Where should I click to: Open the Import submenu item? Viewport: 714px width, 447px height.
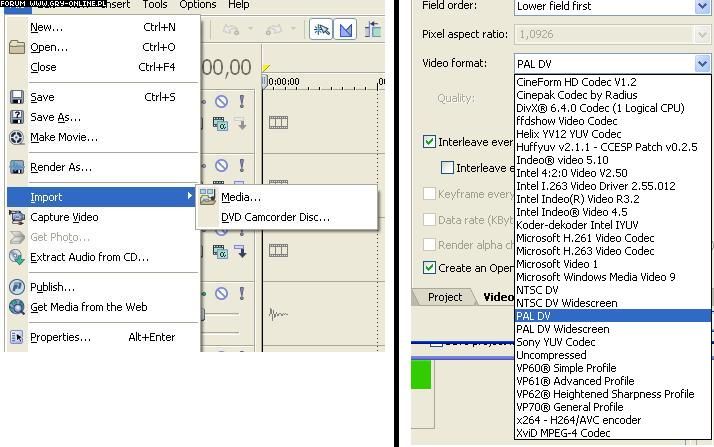(102, 197)
